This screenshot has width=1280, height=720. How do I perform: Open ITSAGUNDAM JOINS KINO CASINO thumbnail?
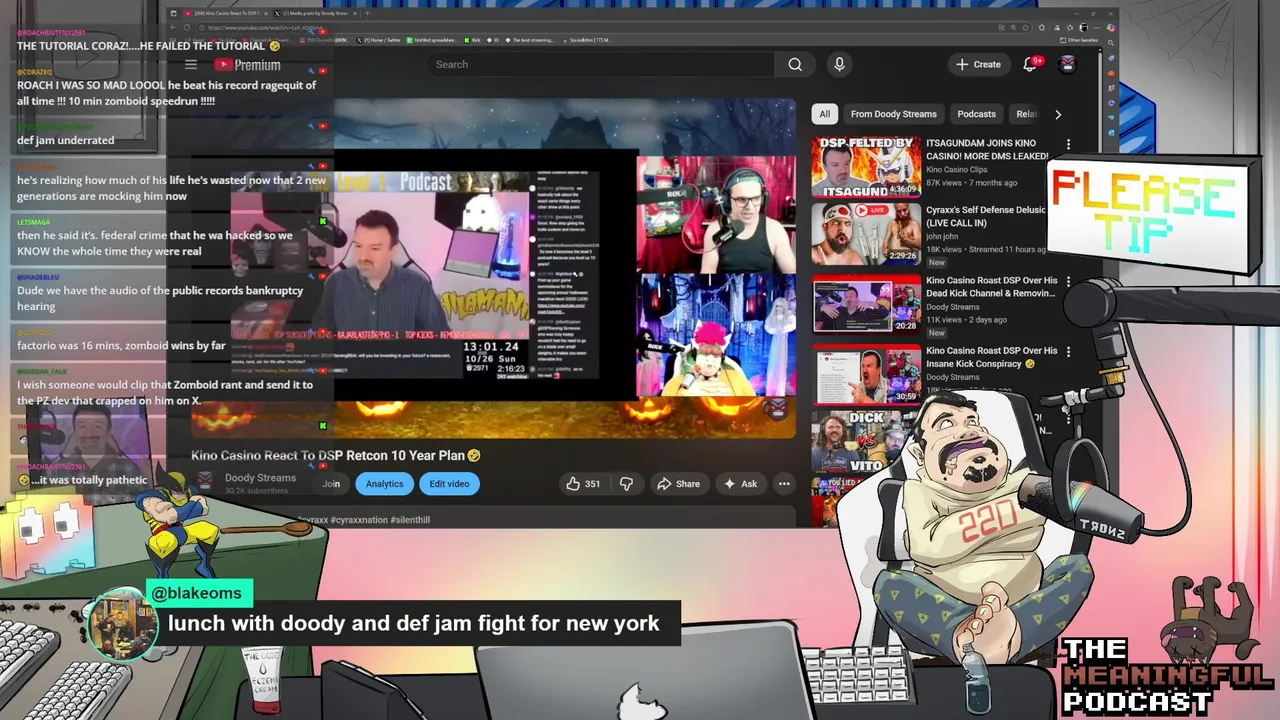click(x=866, y=166)
